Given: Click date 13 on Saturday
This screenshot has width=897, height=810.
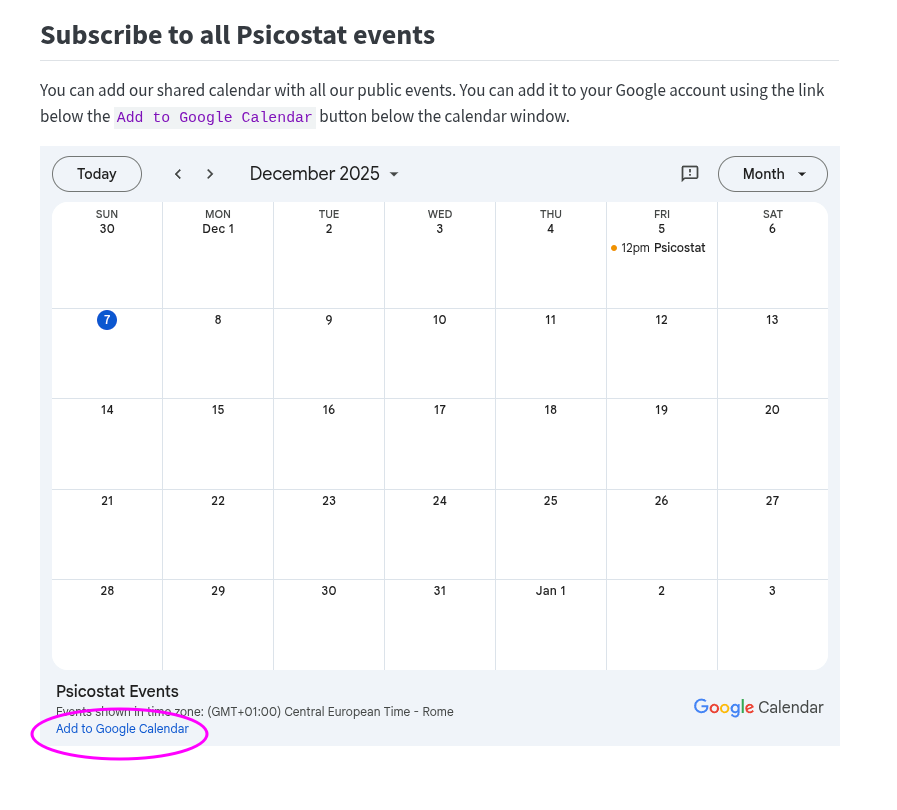Looking at the screenshot, I should coord(772,320).
